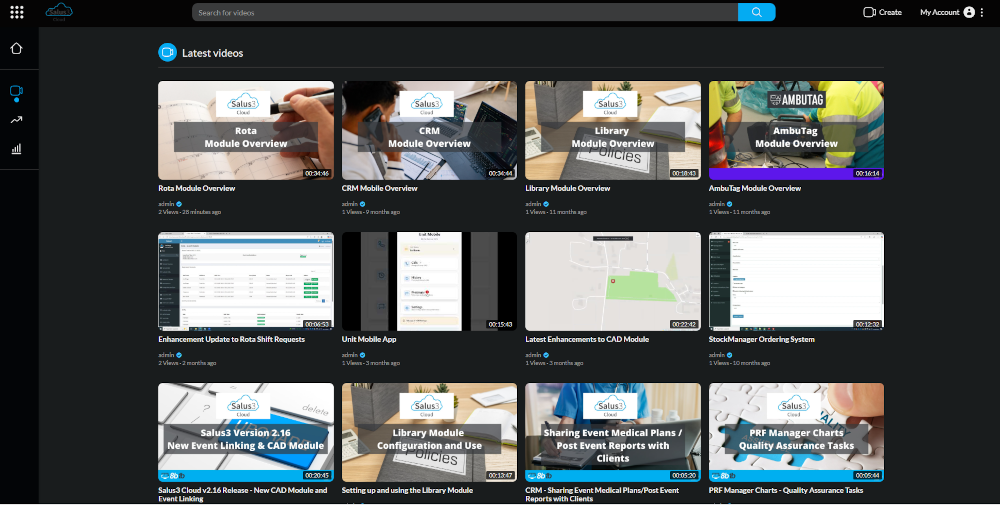Click admin under Rota Module Overview
The height and width of the screenshot is (505, 1000).
166,204
